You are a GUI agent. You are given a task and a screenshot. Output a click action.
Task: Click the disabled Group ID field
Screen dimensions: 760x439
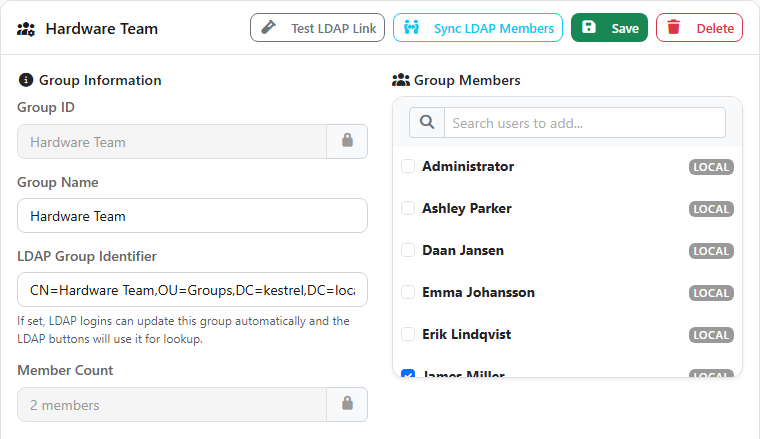click(172, 141)
